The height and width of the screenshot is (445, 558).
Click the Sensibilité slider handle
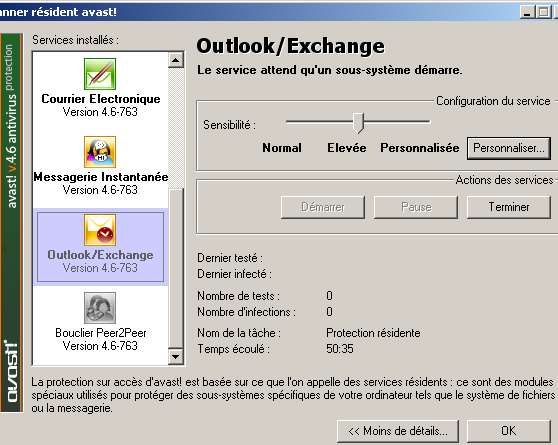tap(359, 122)
